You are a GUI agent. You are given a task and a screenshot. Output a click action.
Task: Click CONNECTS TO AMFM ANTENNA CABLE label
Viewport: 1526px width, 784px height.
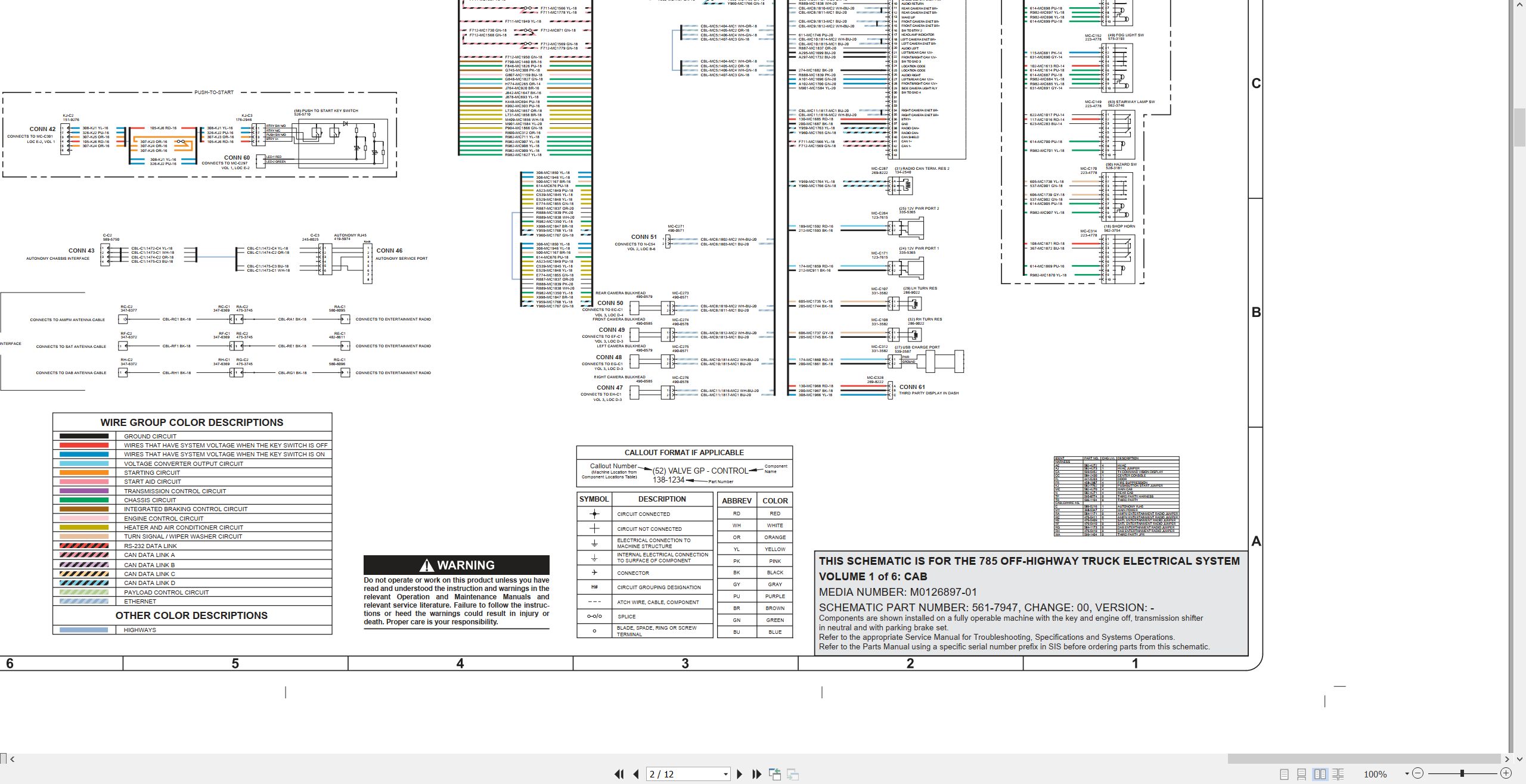point(67,320)
